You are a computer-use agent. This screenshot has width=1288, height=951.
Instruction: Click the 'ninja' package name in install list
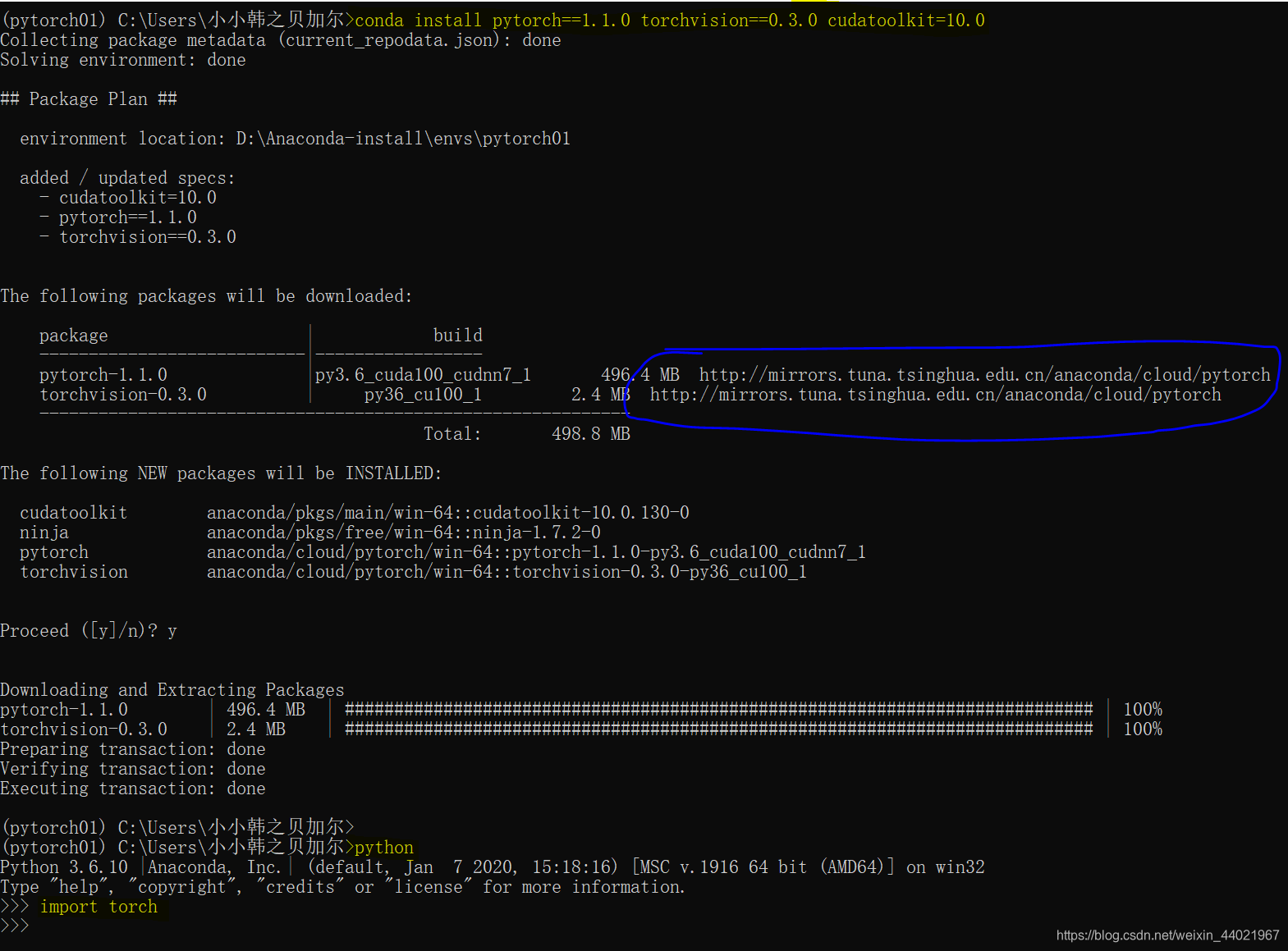(x=44, y=532)
